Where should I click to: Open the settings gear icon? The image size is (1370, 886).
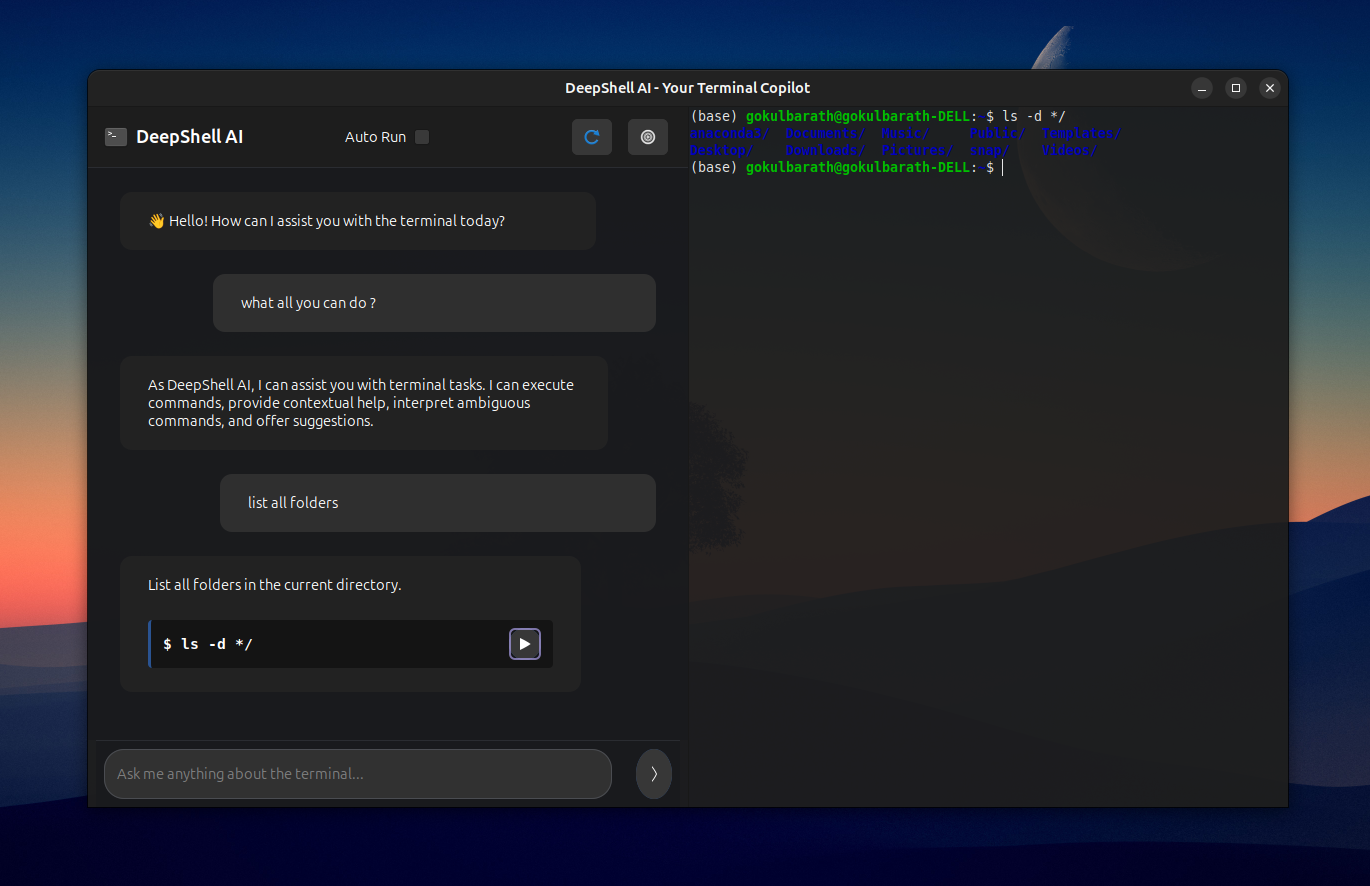pyautogui.click(x=647, y=137)
